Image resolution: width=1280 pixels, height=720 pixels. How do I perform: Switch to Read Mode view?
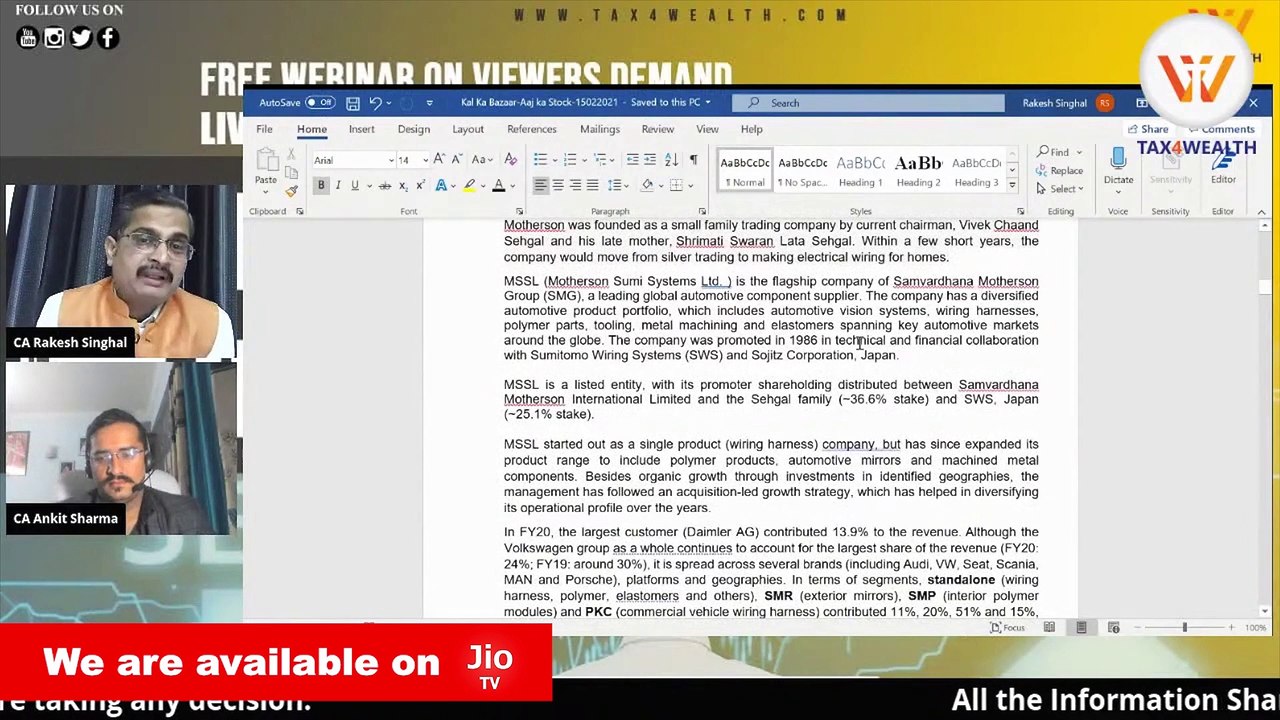click(1049, 628)
